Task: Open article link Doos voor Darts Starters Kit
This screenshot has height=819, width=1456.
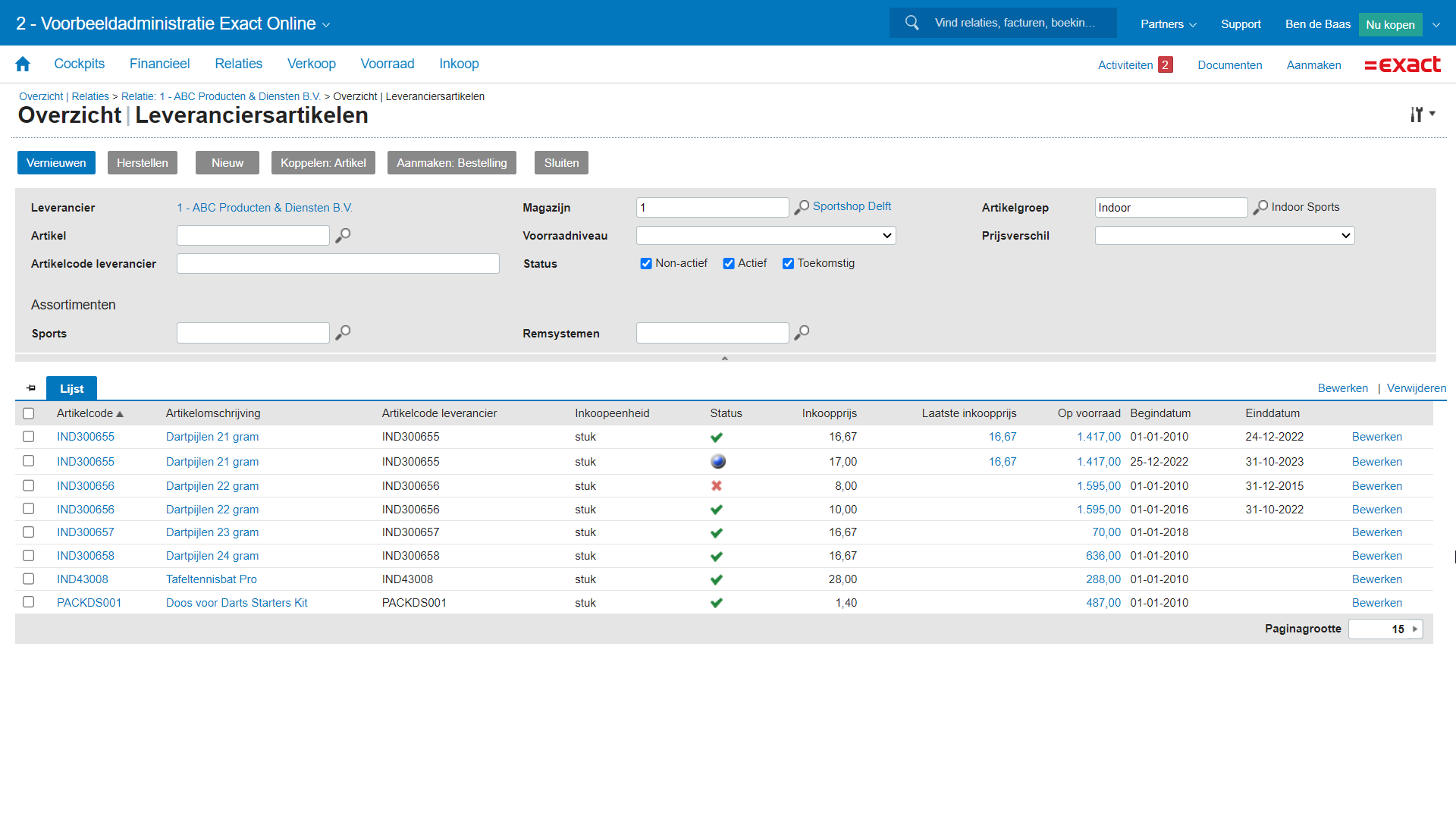Action: click(237, 603)
